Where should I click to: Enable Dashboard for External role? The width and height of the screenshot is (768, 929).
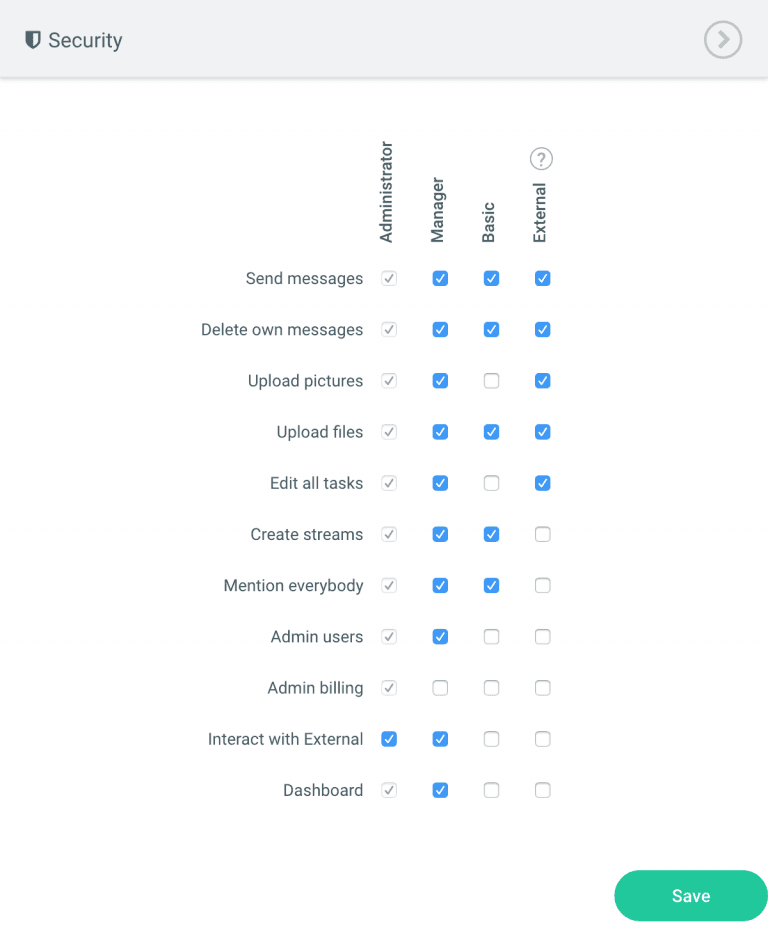pos(542,790)
